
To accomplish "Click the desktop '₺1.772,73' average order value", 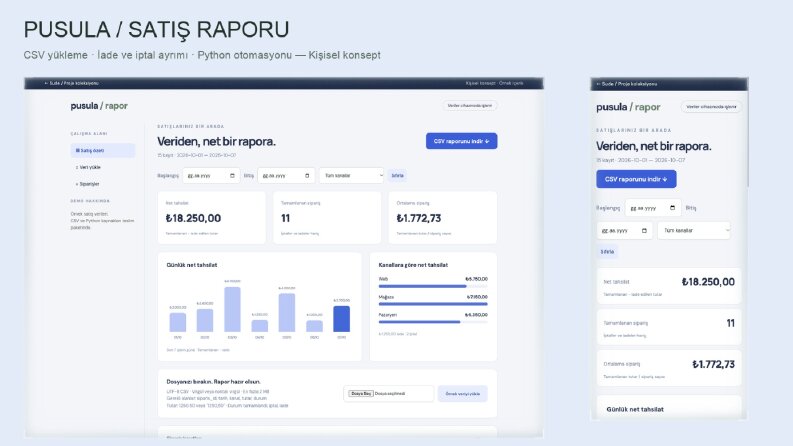I will coord(419,218).
